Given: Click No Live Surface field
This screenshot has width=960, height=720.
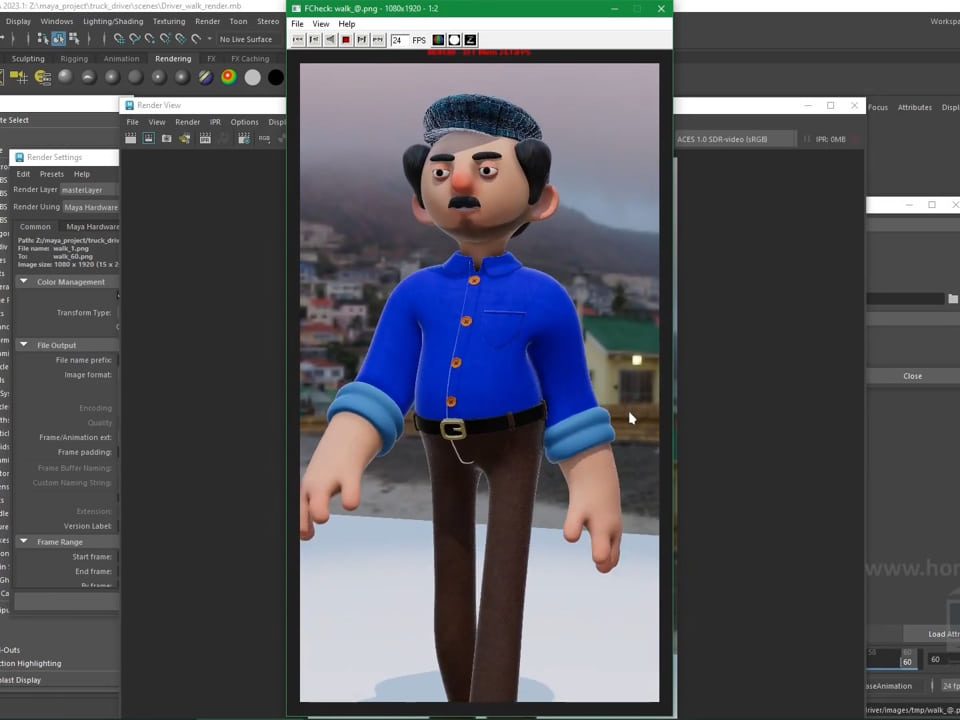Looking at the screenshot, I should click(x=247, y=39).
